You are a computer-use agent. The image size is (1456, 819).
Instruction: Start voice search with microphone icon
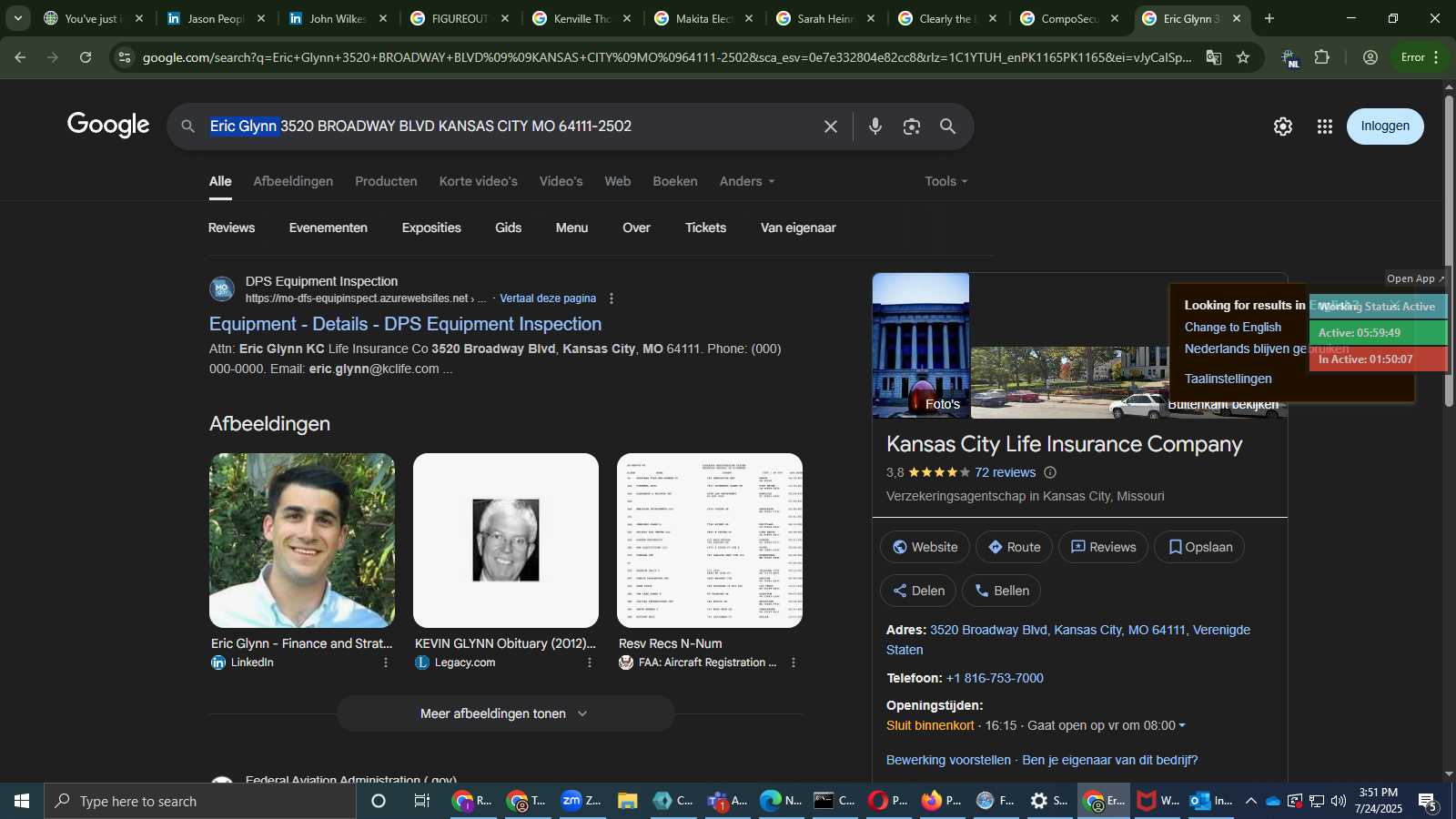click(875, 126)
